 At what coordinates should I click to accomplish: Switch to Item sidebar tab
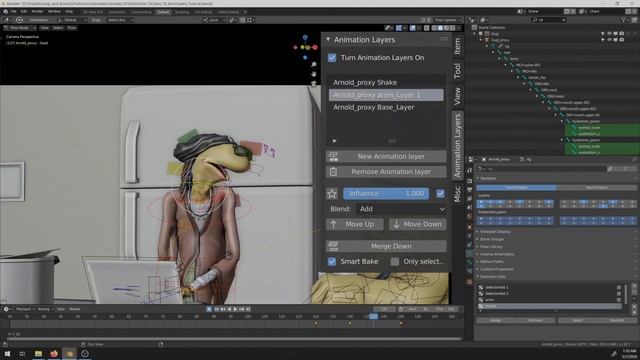pyautogui.click(x=457, y=46)
